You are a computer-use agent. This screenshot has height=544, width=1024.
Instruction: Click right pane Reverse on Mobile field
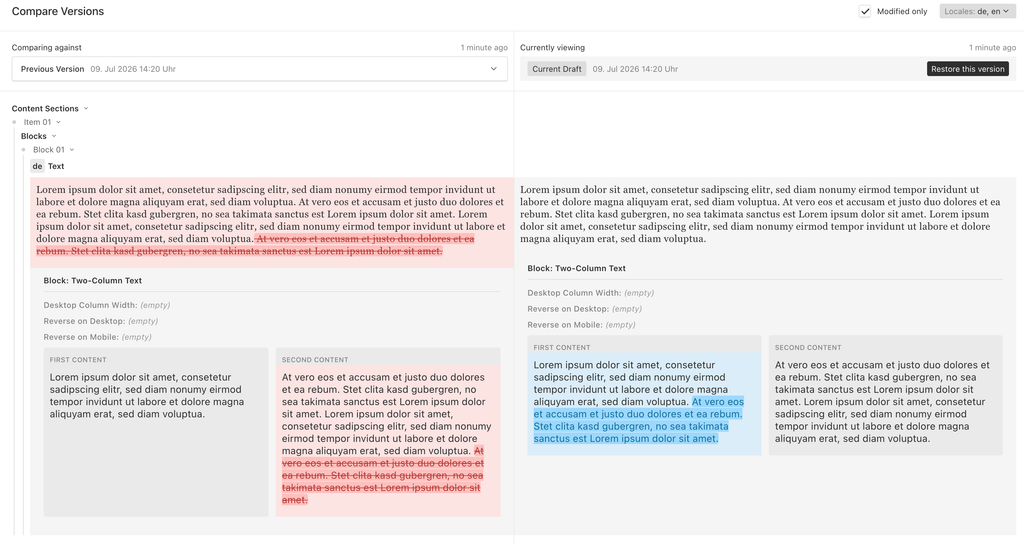click(x=581, y=325)
